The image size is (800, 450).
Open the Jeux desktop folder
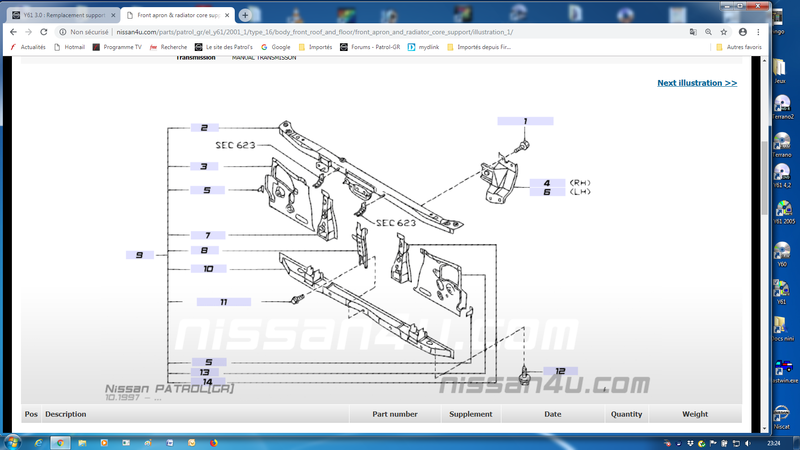click(x=780, y=71)
